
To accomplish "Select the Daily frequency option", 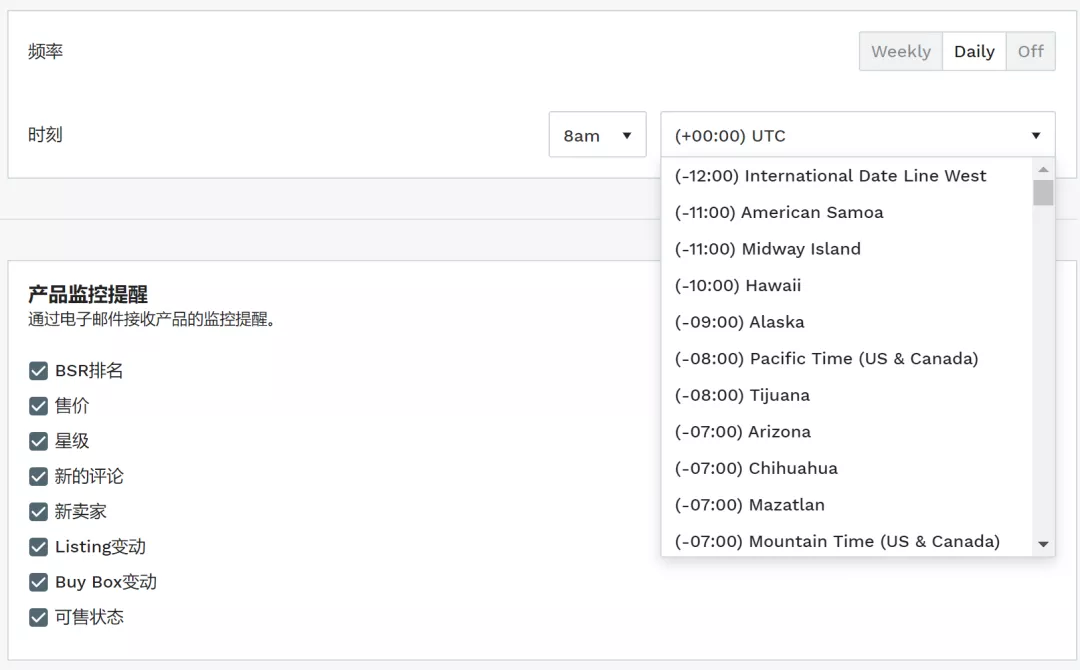I will point(973,51).
